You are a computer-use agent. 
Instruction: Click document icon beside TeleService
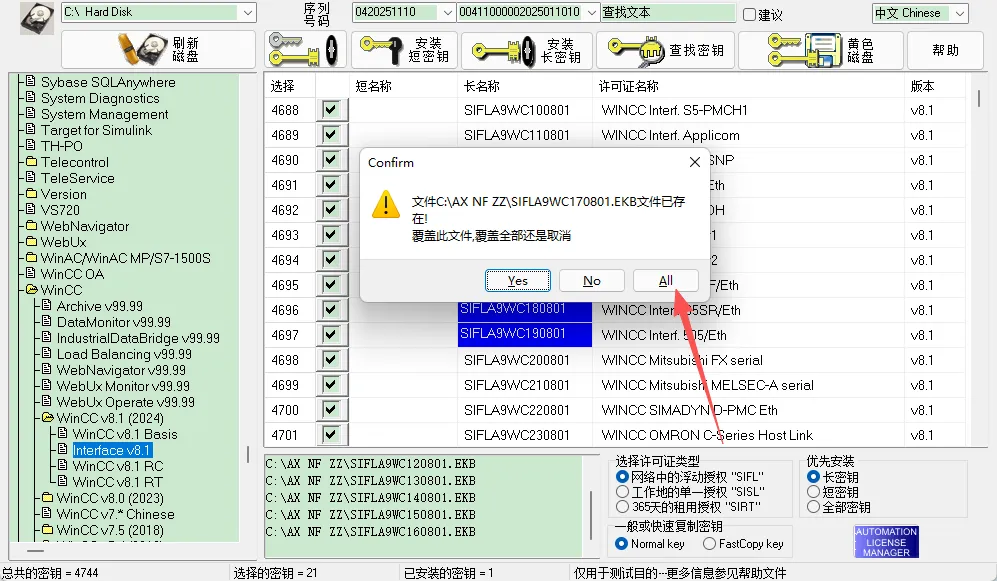(x=31, y=177)
